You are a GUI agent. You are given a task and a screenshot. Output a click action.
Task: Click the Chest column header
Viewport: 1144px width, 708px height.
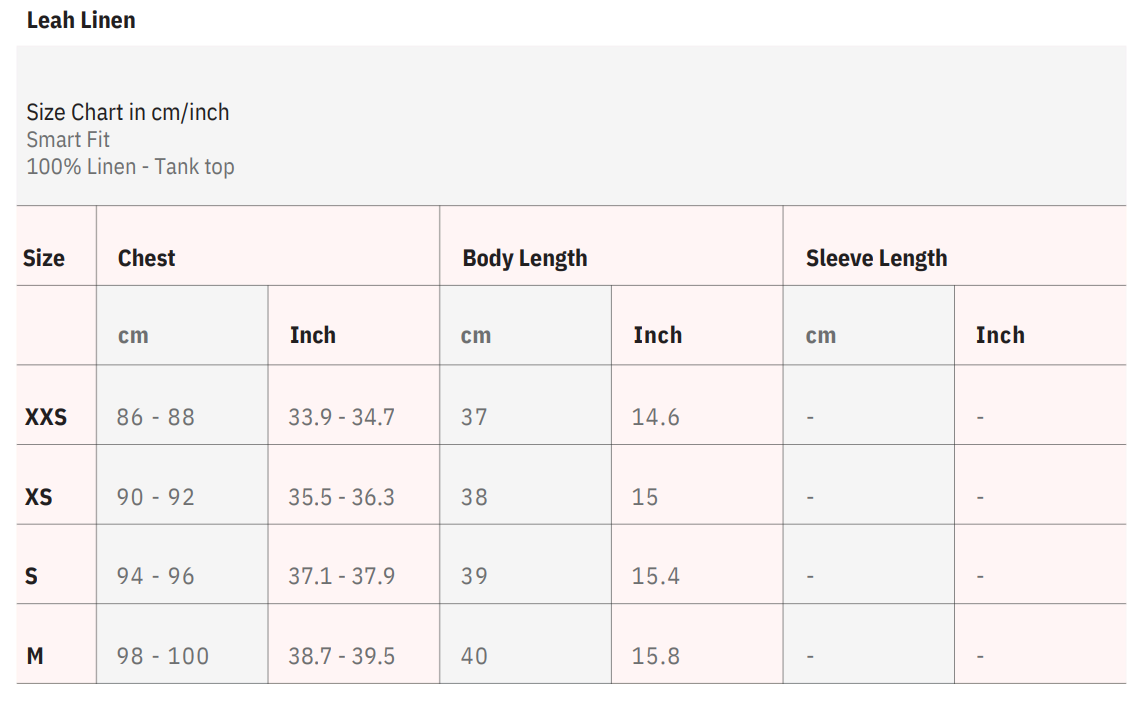147,258
